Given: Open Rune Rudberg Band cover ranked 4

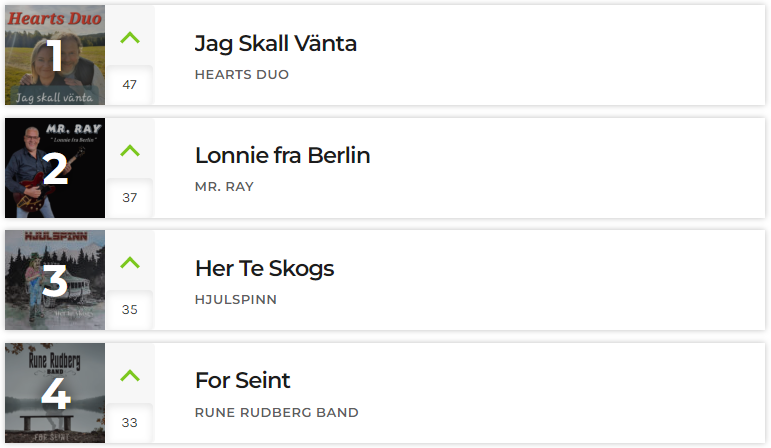Looking at the screenshot, I should [55, 393].
